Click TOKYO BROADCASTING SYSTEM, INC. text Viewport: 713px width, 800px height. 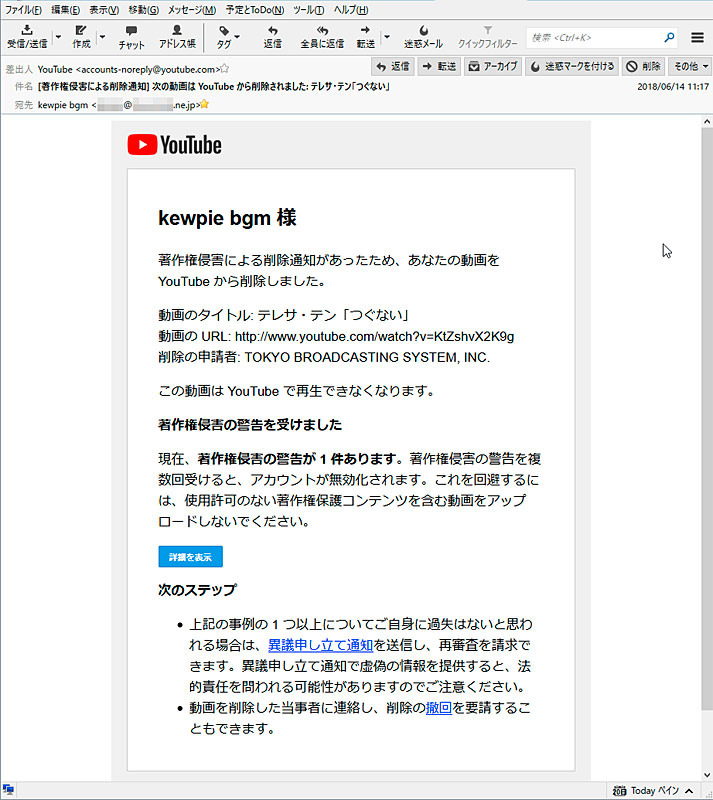click(367, 358)
